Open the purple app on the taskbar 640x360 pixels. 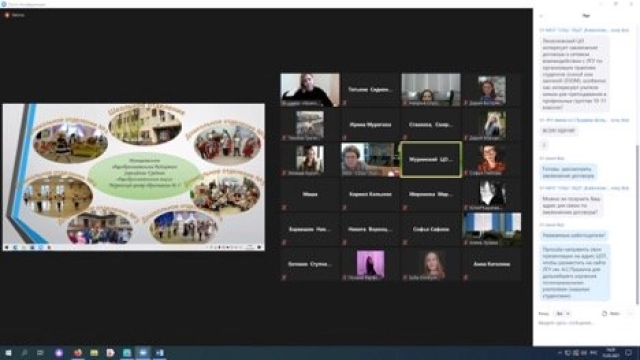point(59,353)
